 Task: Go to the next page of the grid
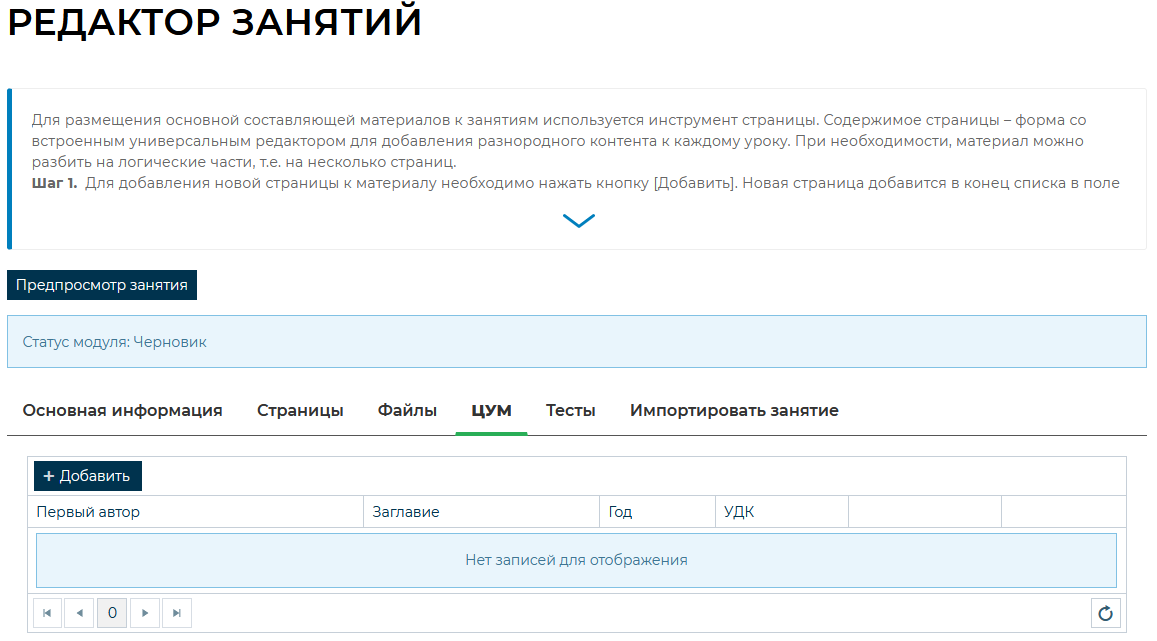[x=145, y=613]
